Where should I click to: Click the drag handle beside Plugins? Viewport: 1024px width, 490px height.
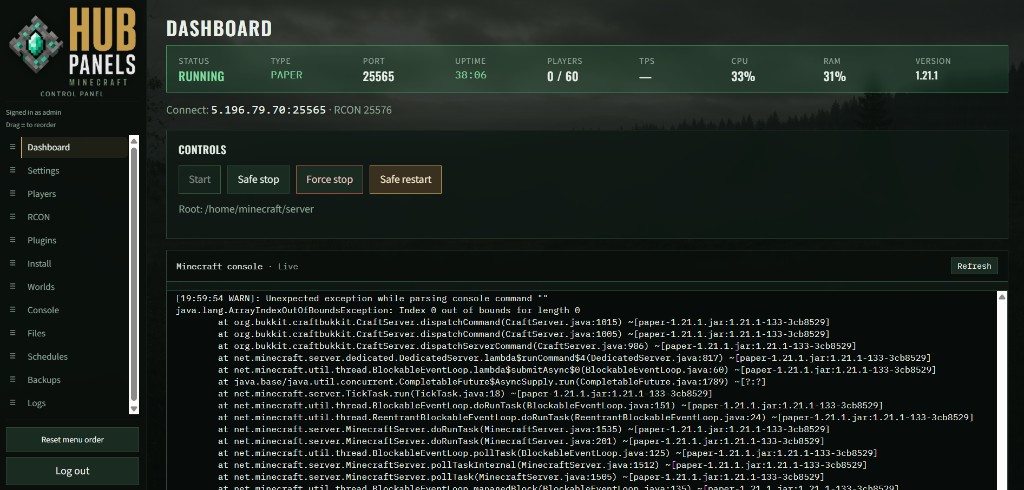pos(12,240)
